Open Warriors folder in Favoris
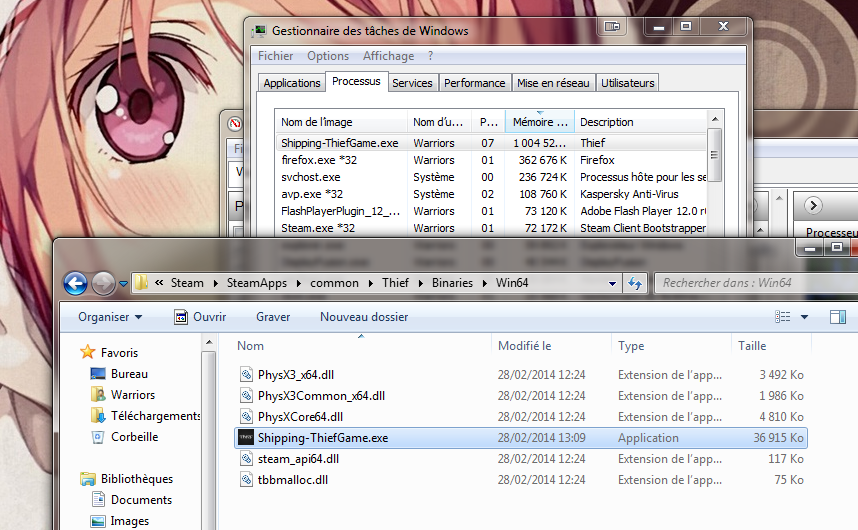Screen dimensions: 858x530 (133, 395)
